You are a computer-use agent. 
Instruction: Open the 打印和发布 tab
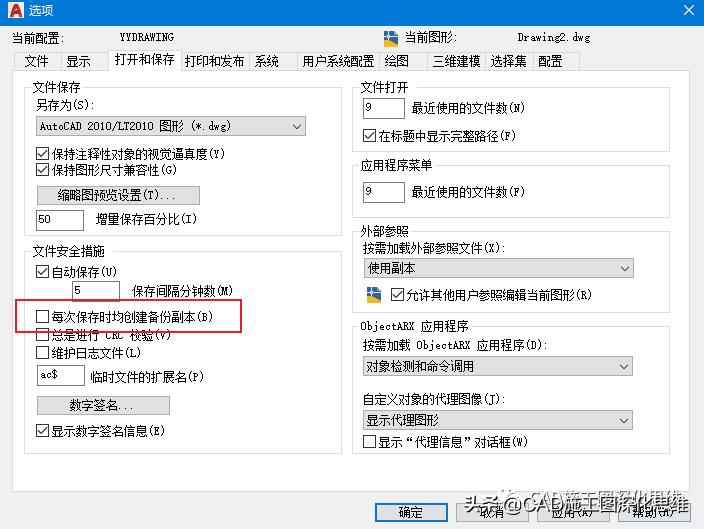pyautogui.click(x=215, y=61)
